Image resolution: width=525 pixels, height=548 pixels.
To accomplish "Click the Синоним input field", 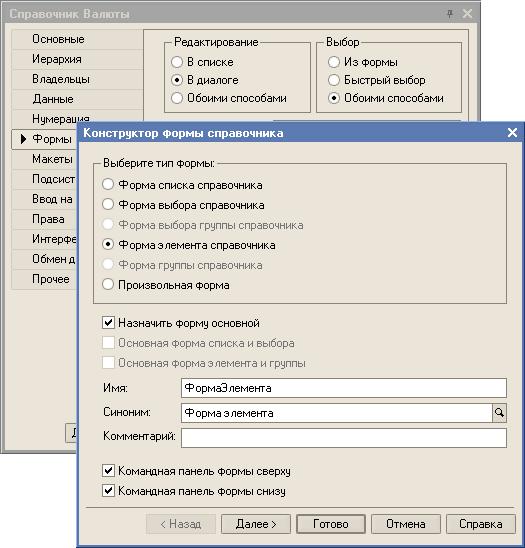I will tap(337, 413).
